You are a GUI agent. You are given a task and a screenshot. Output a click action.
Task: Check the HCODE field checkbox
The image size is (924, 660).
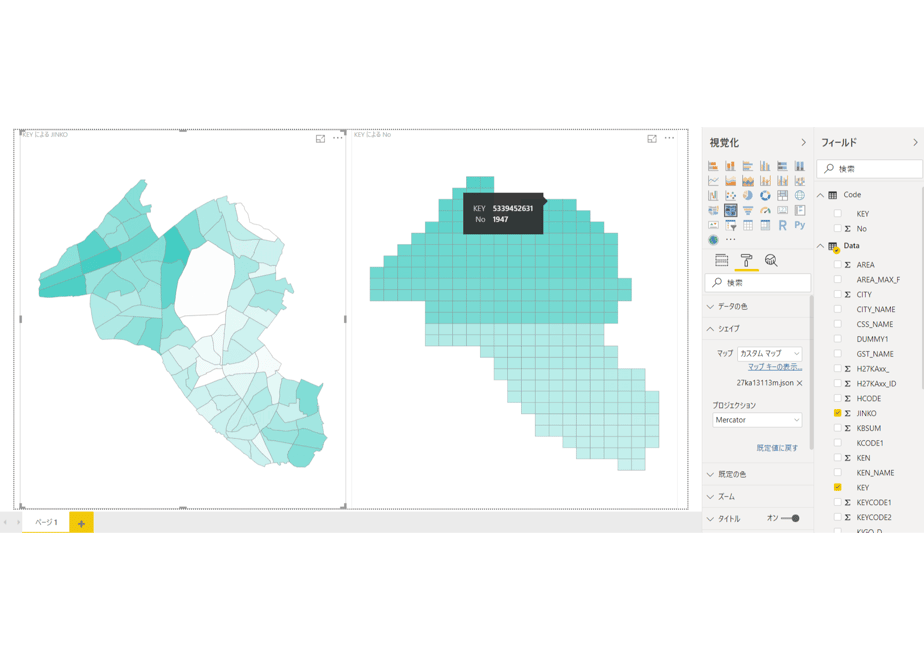(837, 398)
